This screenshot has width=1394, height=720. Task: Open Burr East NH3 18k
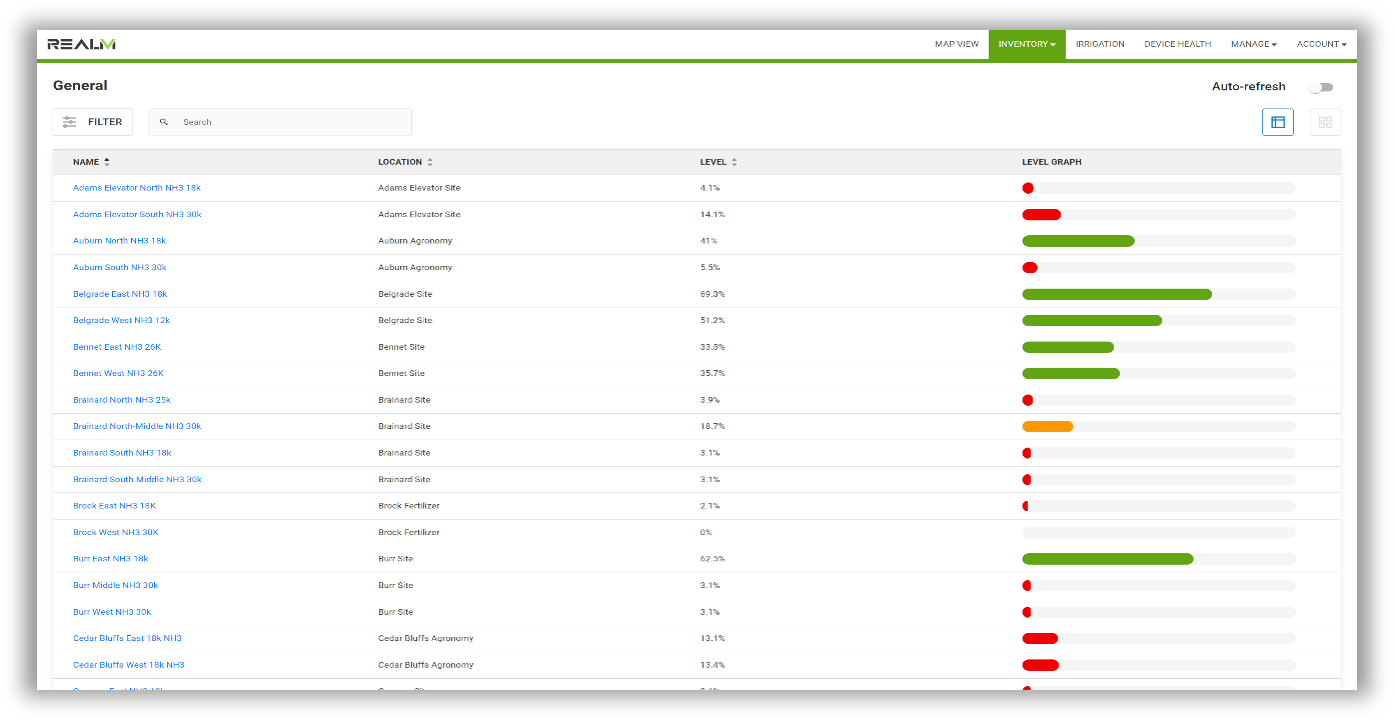111,559
